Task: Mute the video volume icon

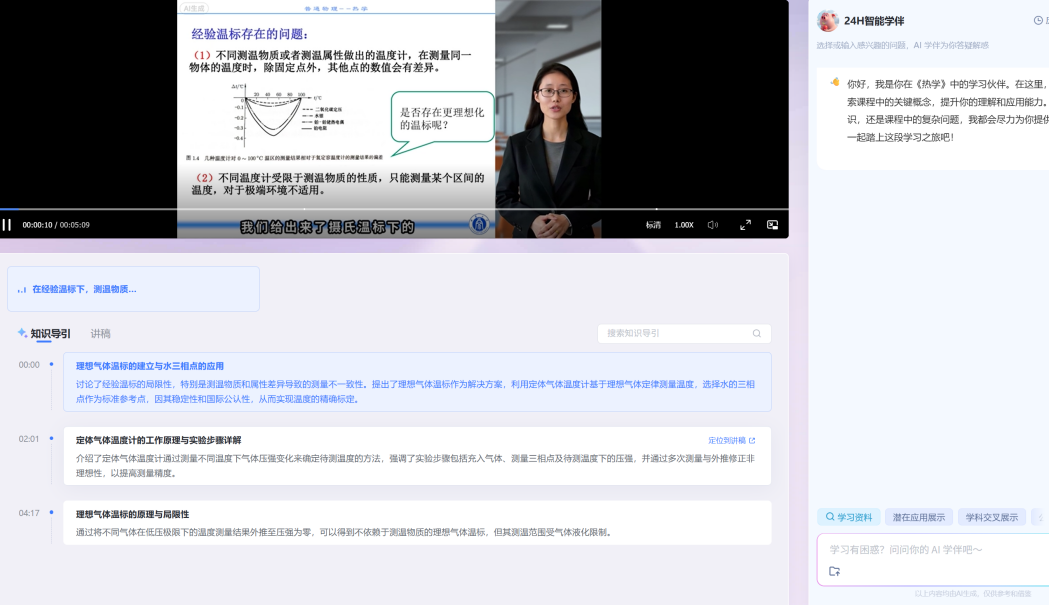Action: (x=713, y=225)
